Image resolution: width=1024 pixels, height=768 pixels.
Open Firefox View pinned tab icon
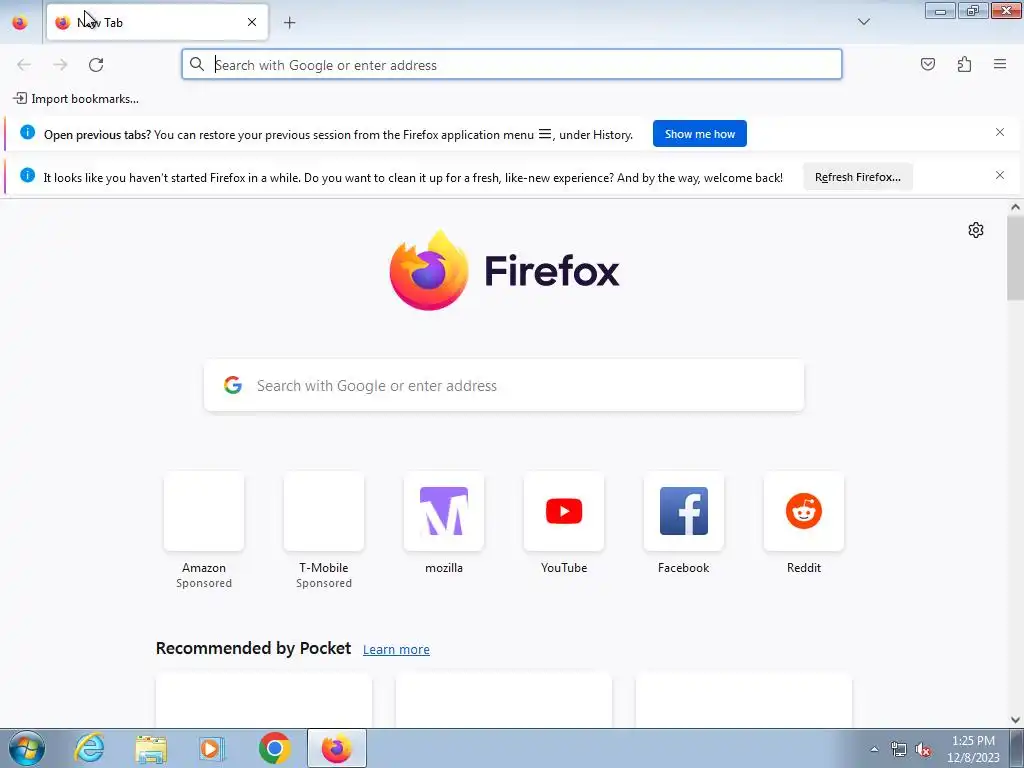(20, 22)
